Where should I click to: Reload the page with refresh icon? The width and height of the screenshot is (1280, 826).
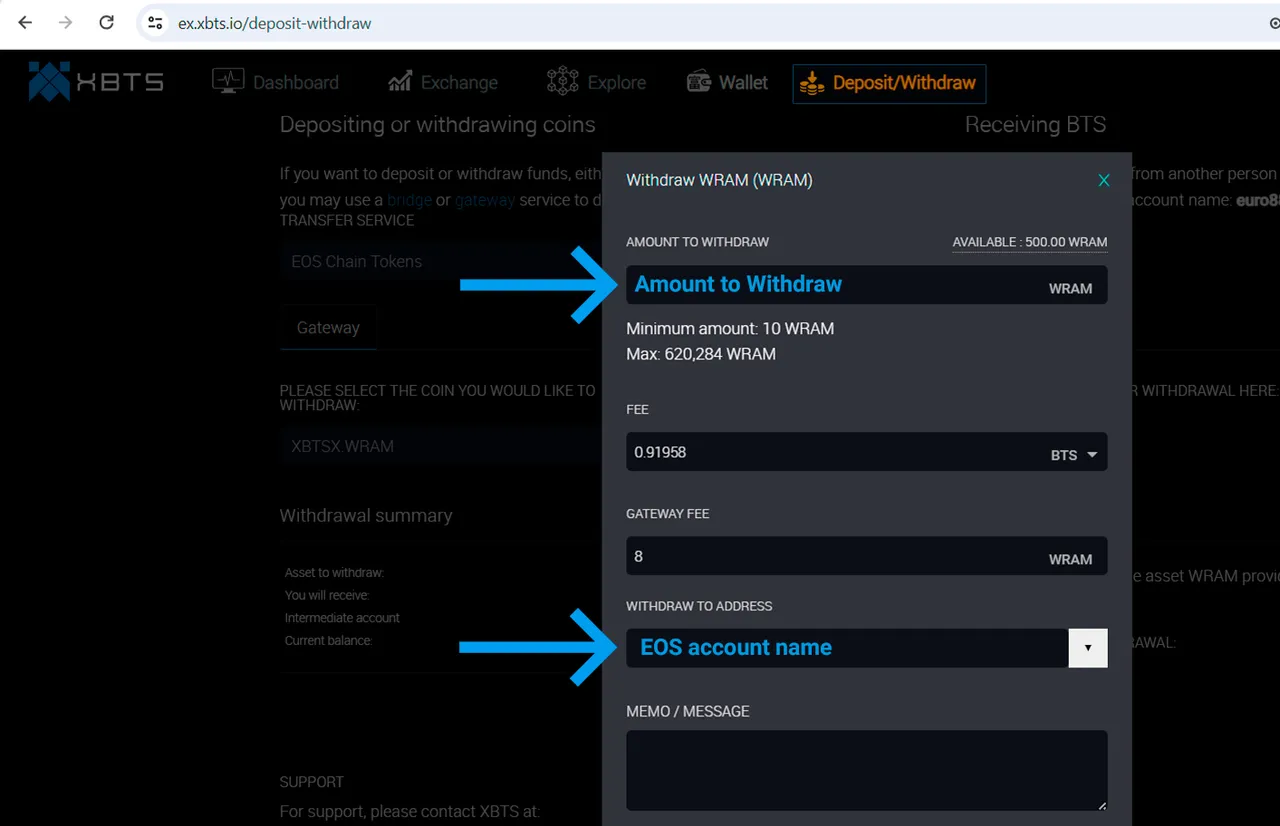click(x=107, y=23)
